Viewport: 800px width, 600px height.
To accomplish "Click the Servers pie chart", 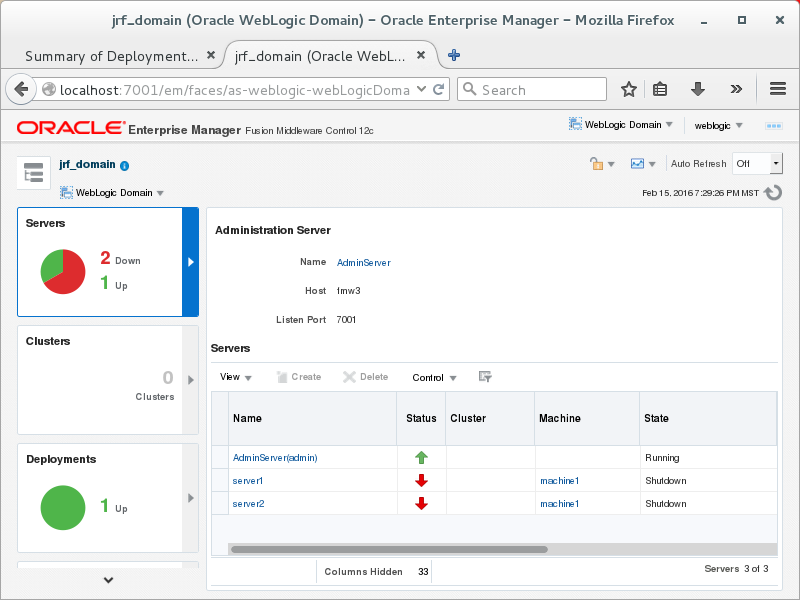I will (63, 271).
